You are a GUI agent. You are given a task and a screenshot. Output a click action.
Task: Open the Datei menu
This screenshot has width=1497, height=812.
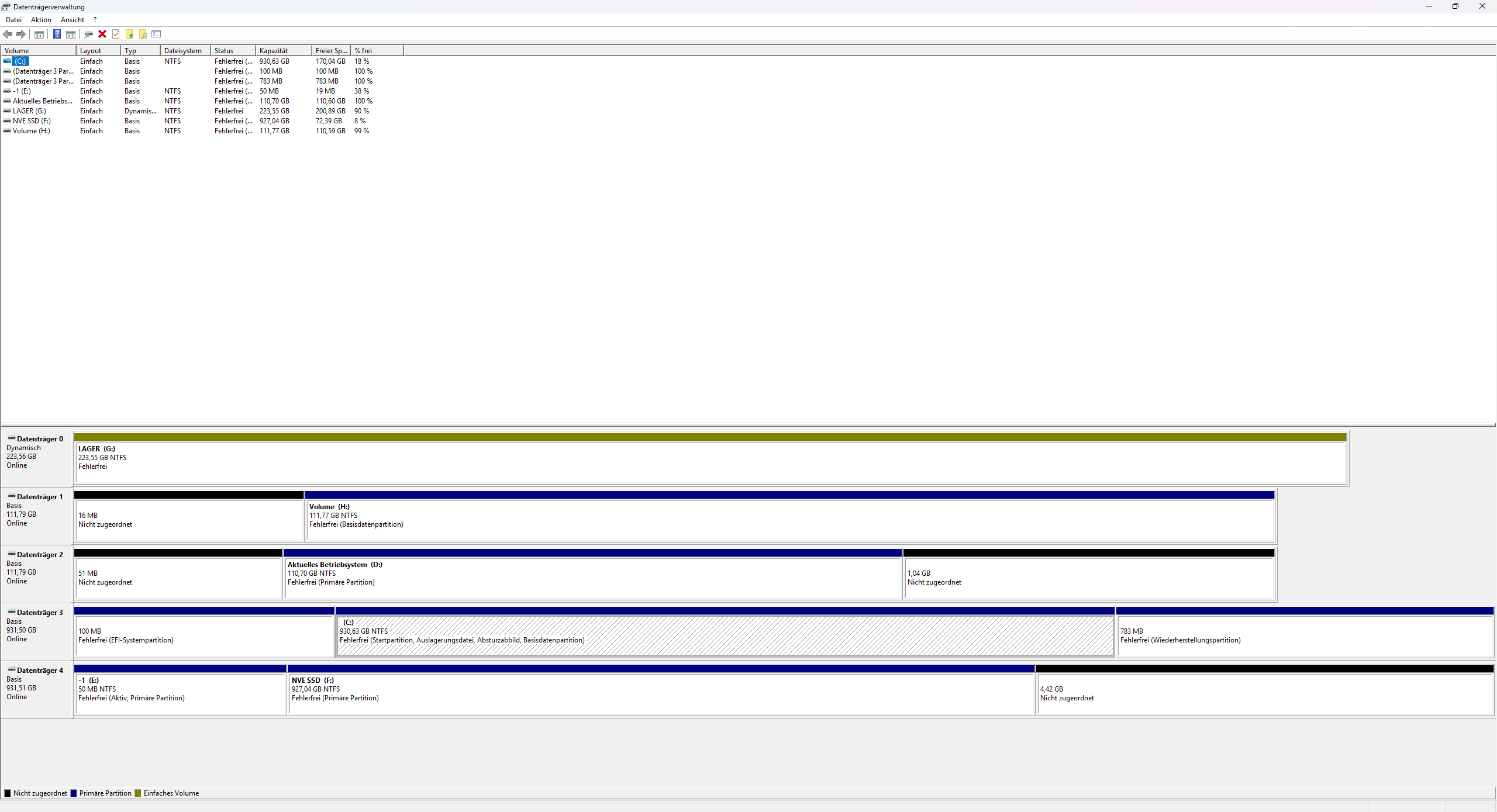pyautogui.click(x=13, y=20)
